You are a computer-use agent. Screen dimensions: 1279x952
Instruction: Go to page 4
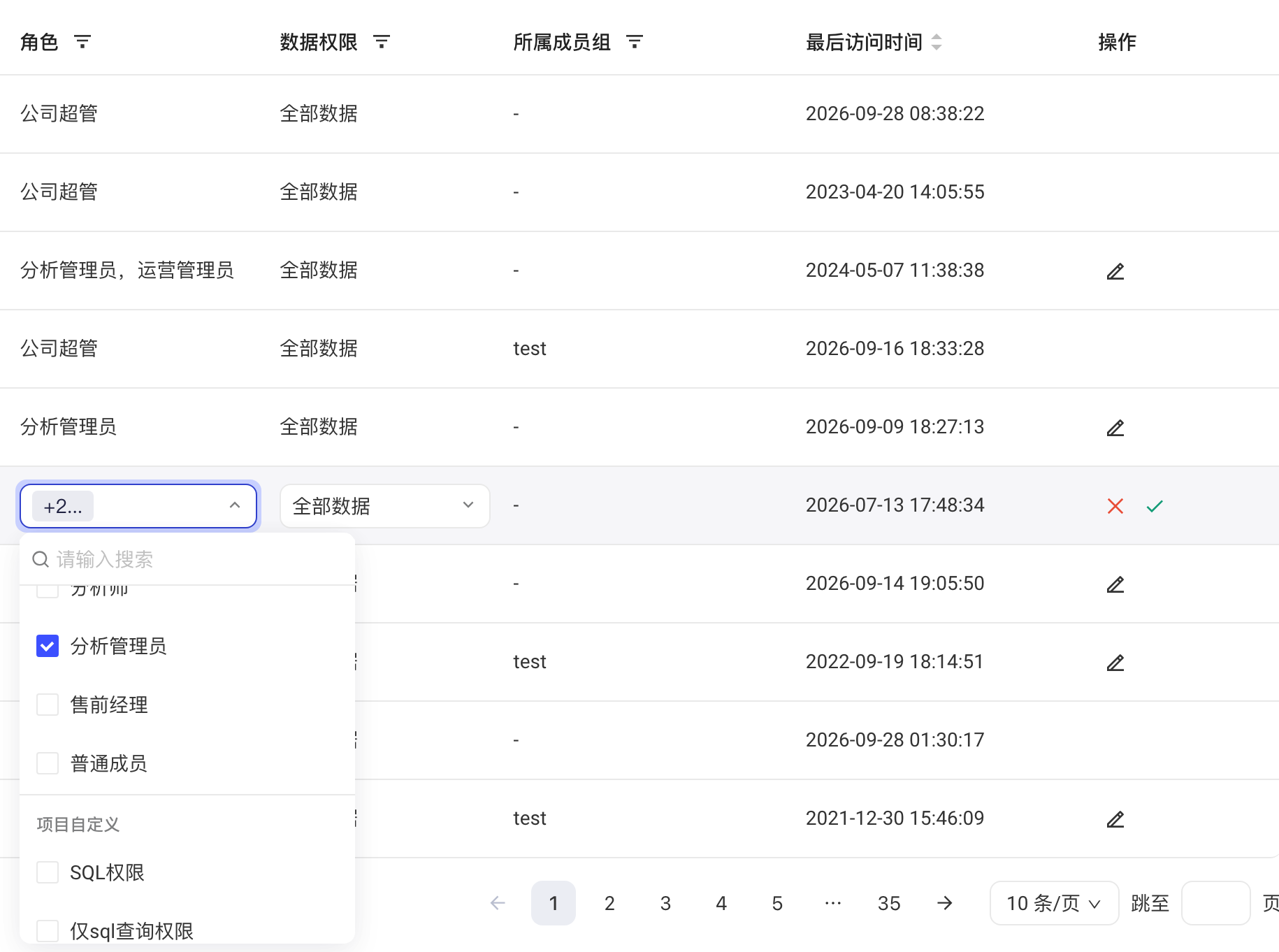coord(721,903)
